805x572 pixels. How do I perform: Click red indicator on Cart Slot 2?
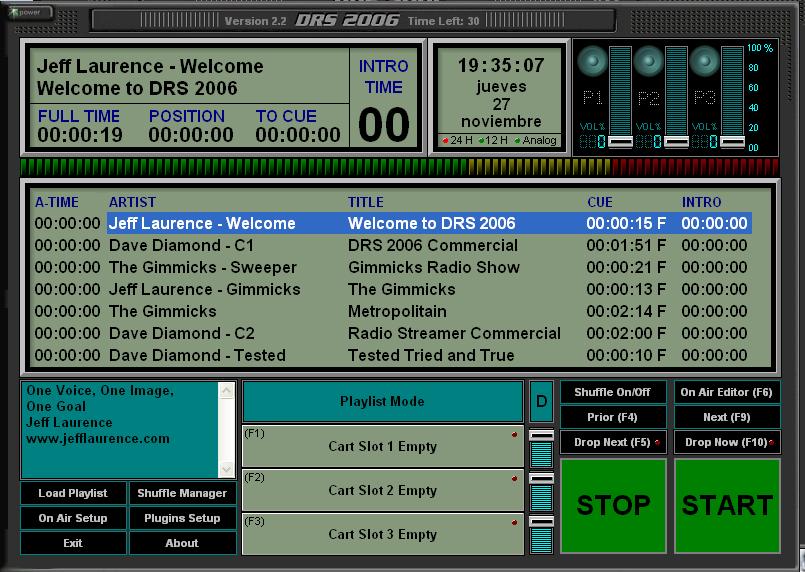click(514, 479)
